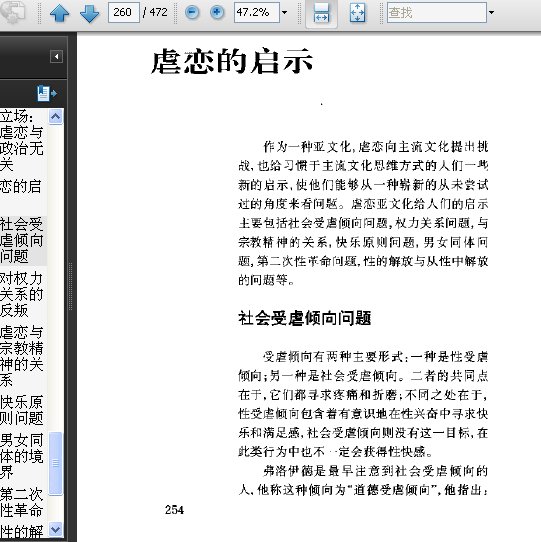Viewport: 541px width, 542px height.
Task: Click the bookmarks scrollbar thumb
Action: 56,463
